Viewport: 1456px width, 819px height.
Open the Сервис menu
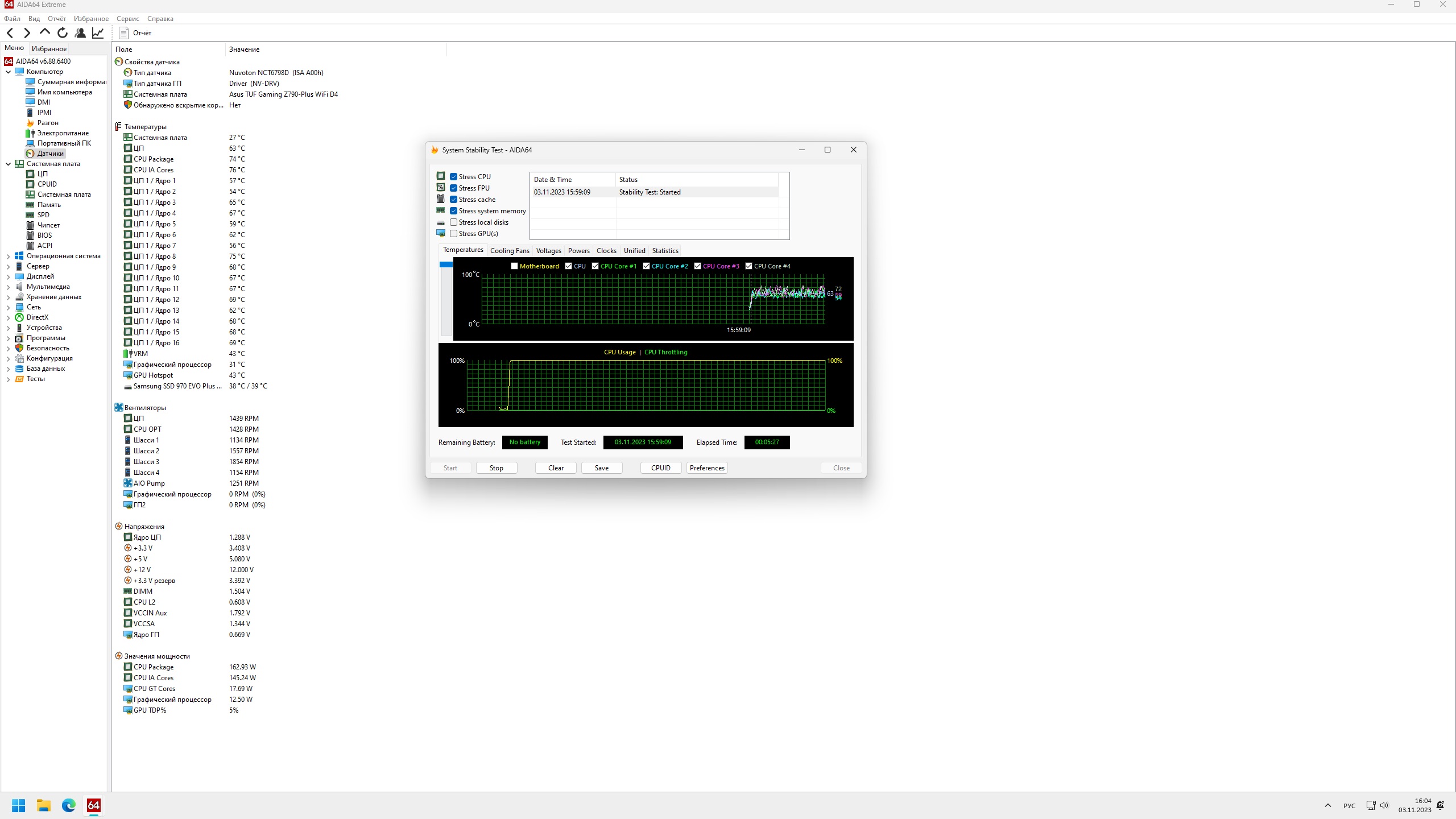[127, 19]
